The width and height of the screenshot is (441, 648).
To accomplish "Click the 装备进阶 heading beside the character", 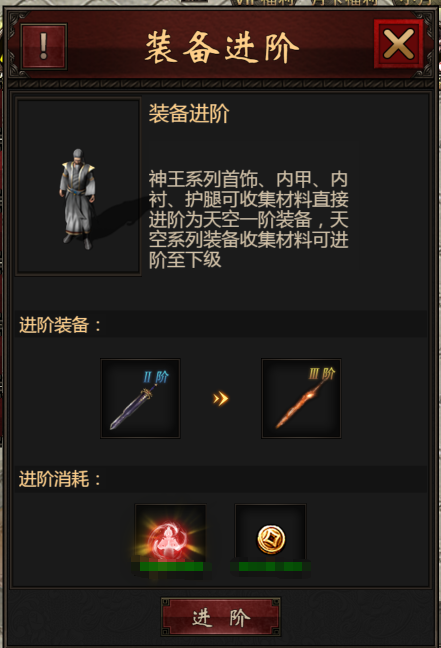I will pyautogui.click(x=189, y=114).
